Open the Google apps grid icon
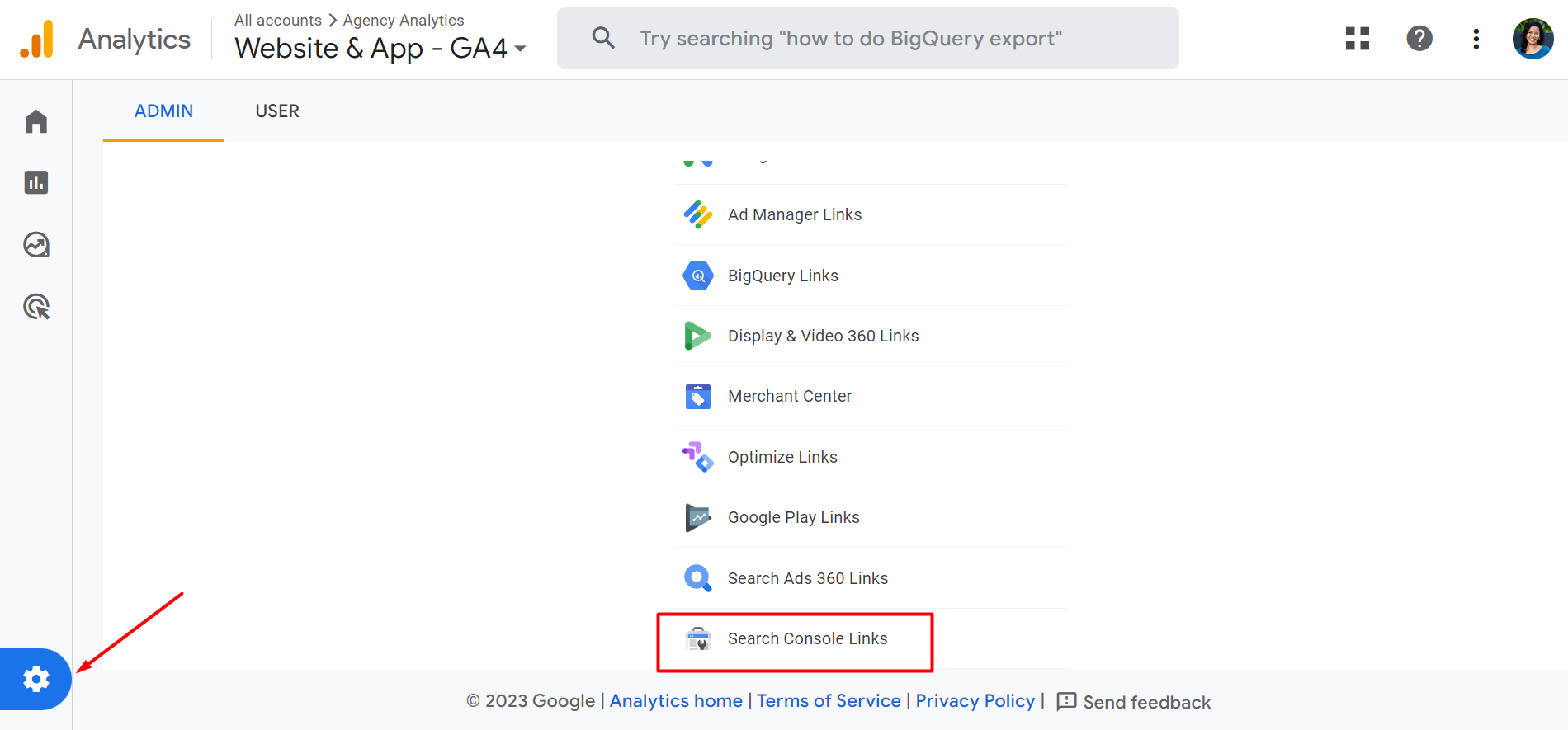This screenshot has width=1568, height=730. [x=1358, y=39]
